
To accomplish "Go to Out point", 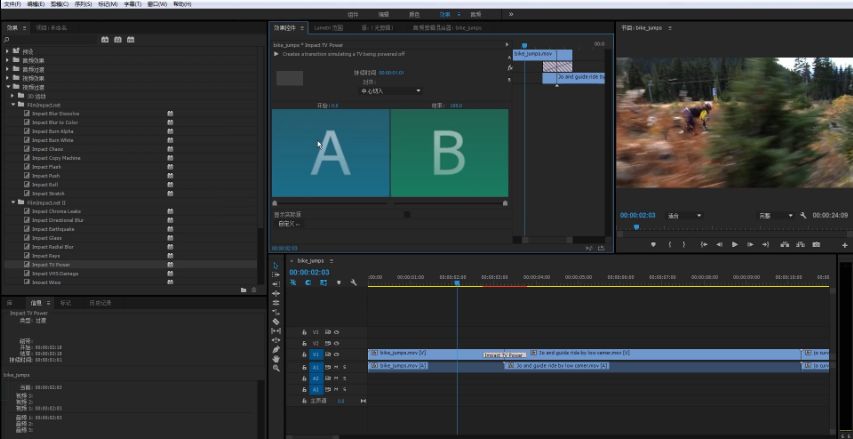I will coord(765,245).
